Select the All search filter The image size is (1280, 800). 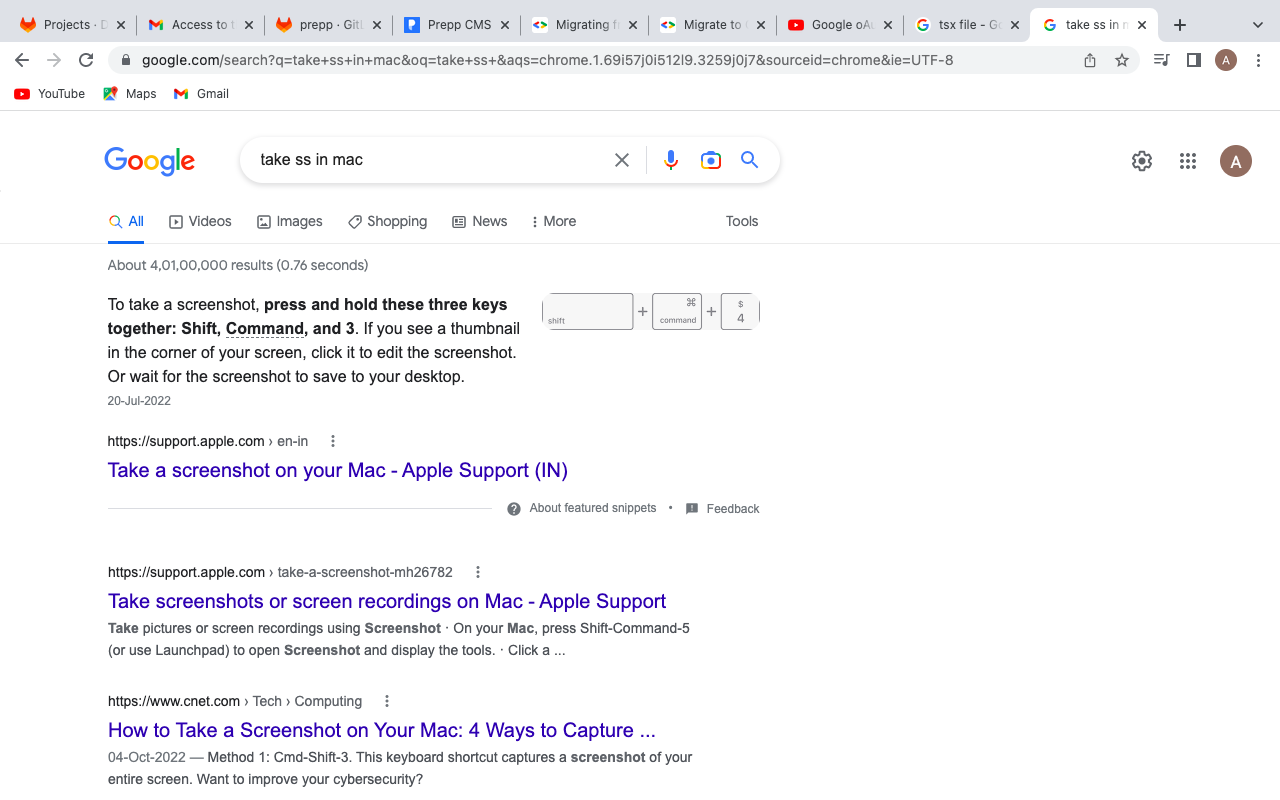pos(126,222)
